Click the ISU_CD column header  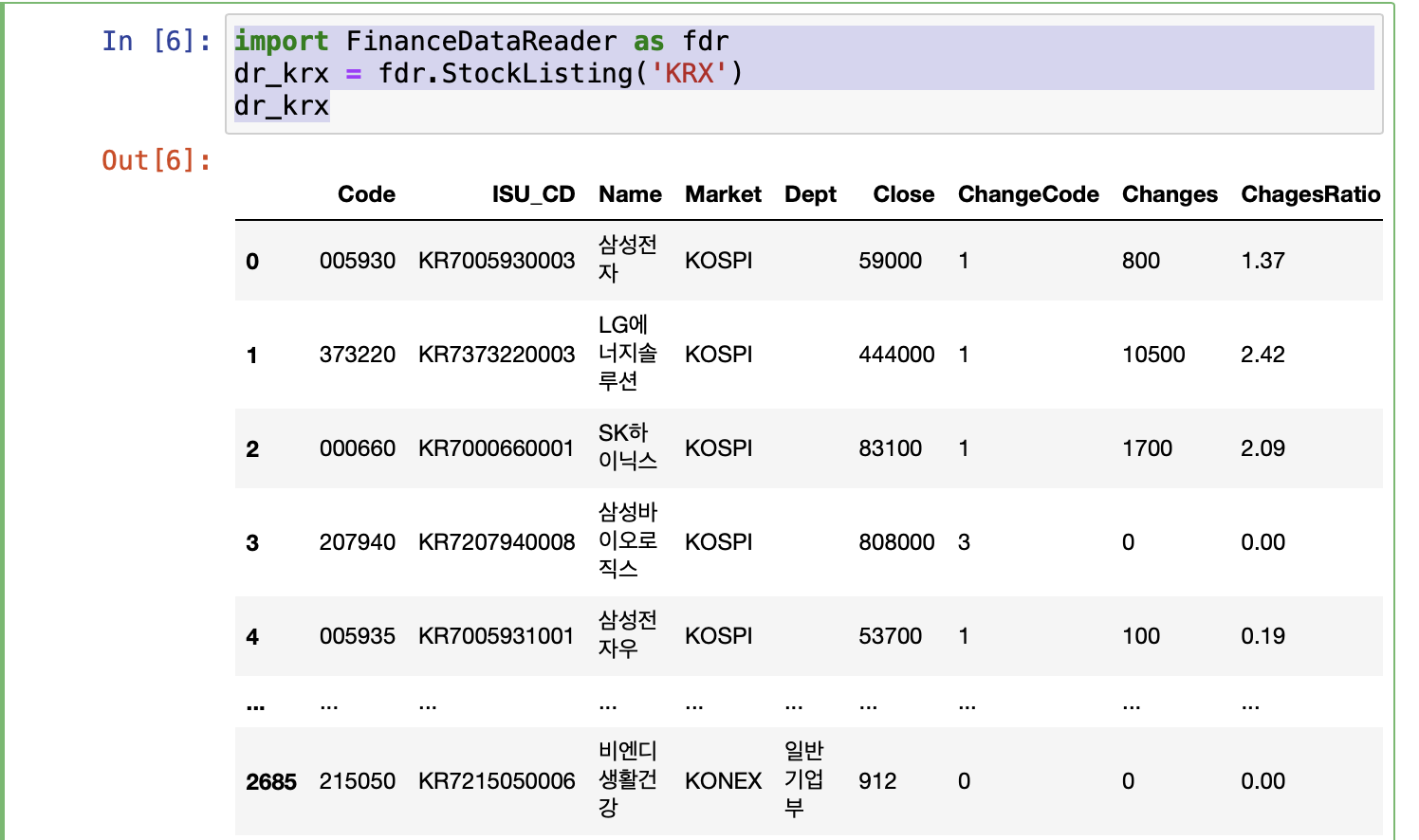533,194
